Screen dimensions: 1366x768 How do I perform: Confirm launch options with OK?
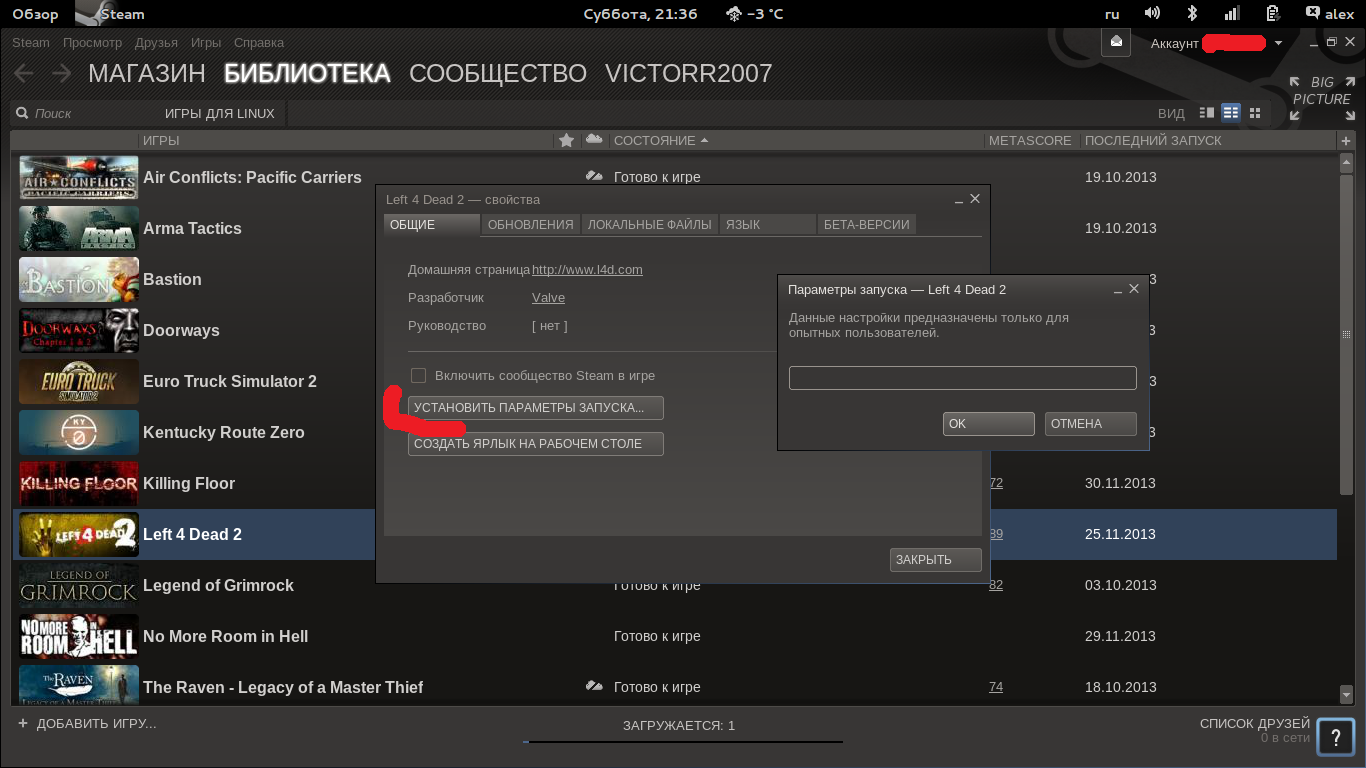(988, 424)
